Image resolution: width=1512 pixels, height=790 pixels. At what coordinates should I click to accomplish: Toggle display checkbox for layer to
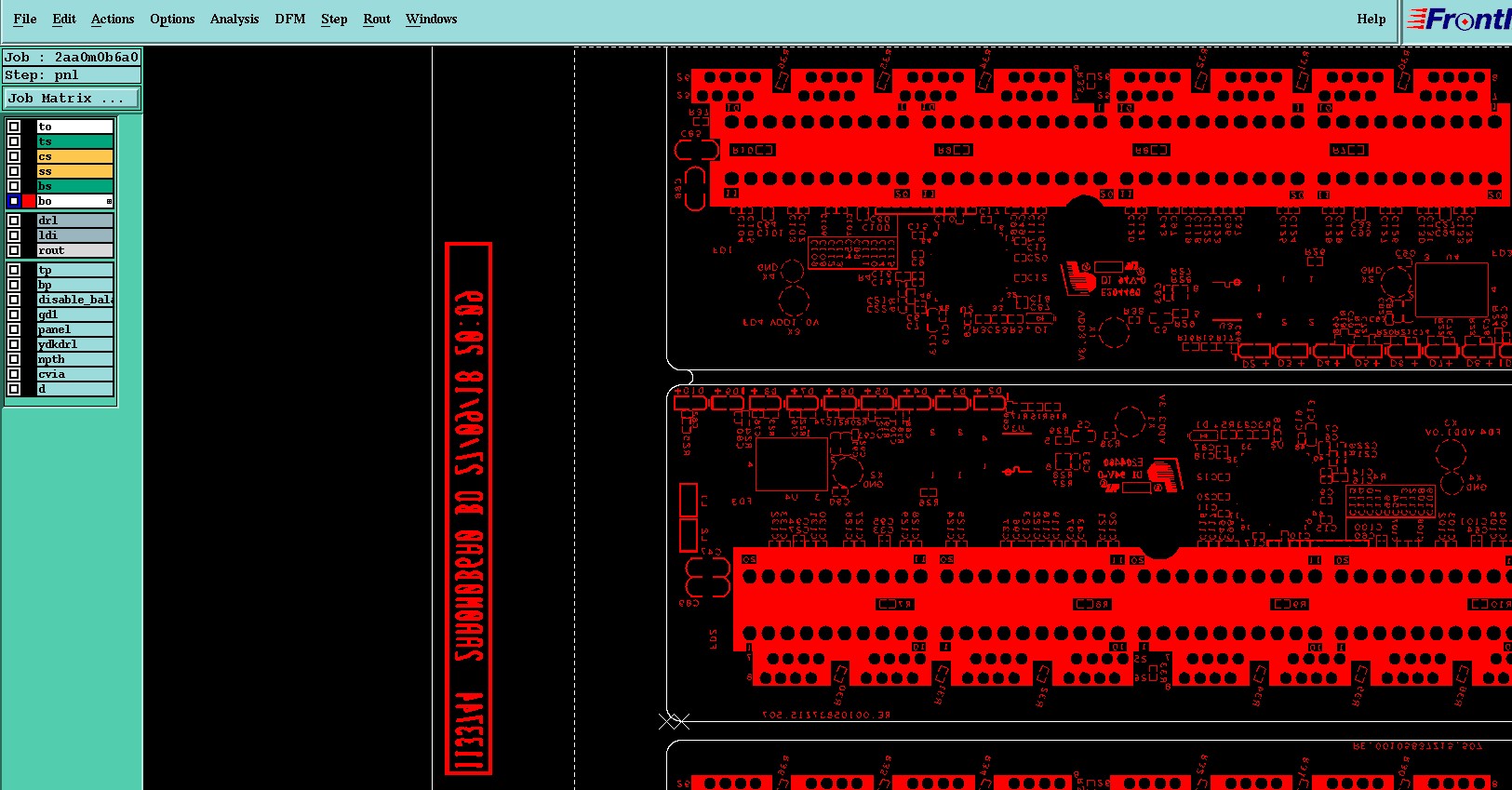tap(14, 127)
